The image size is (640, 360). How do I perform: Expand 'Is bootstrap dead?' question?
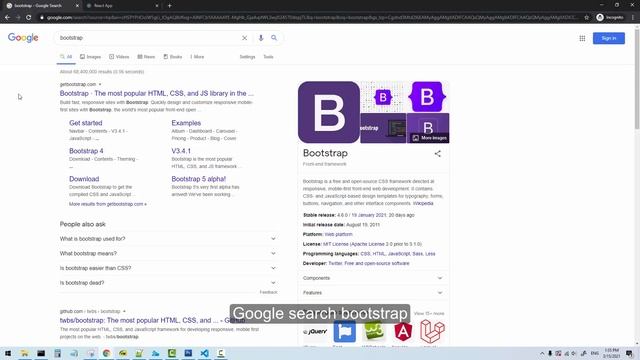[x=168, y=283]
